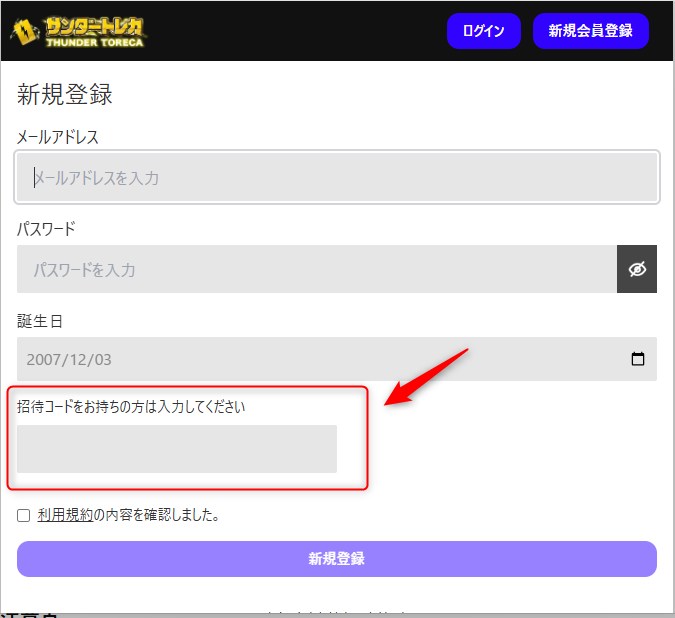Screen dimensions: 675x618
Task: Click the の内容を確認しました checkbox label text
Action: tap(156, 516)
